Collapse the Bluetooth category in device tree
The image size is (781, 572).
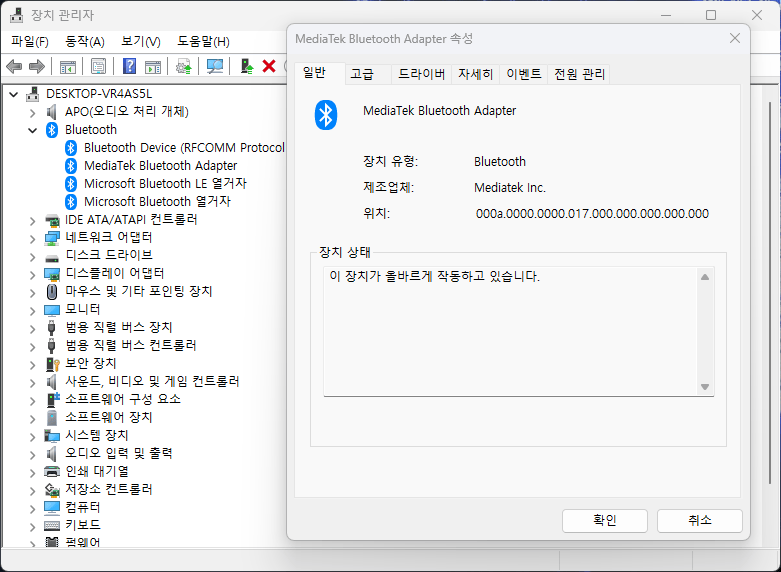(33, 130)
